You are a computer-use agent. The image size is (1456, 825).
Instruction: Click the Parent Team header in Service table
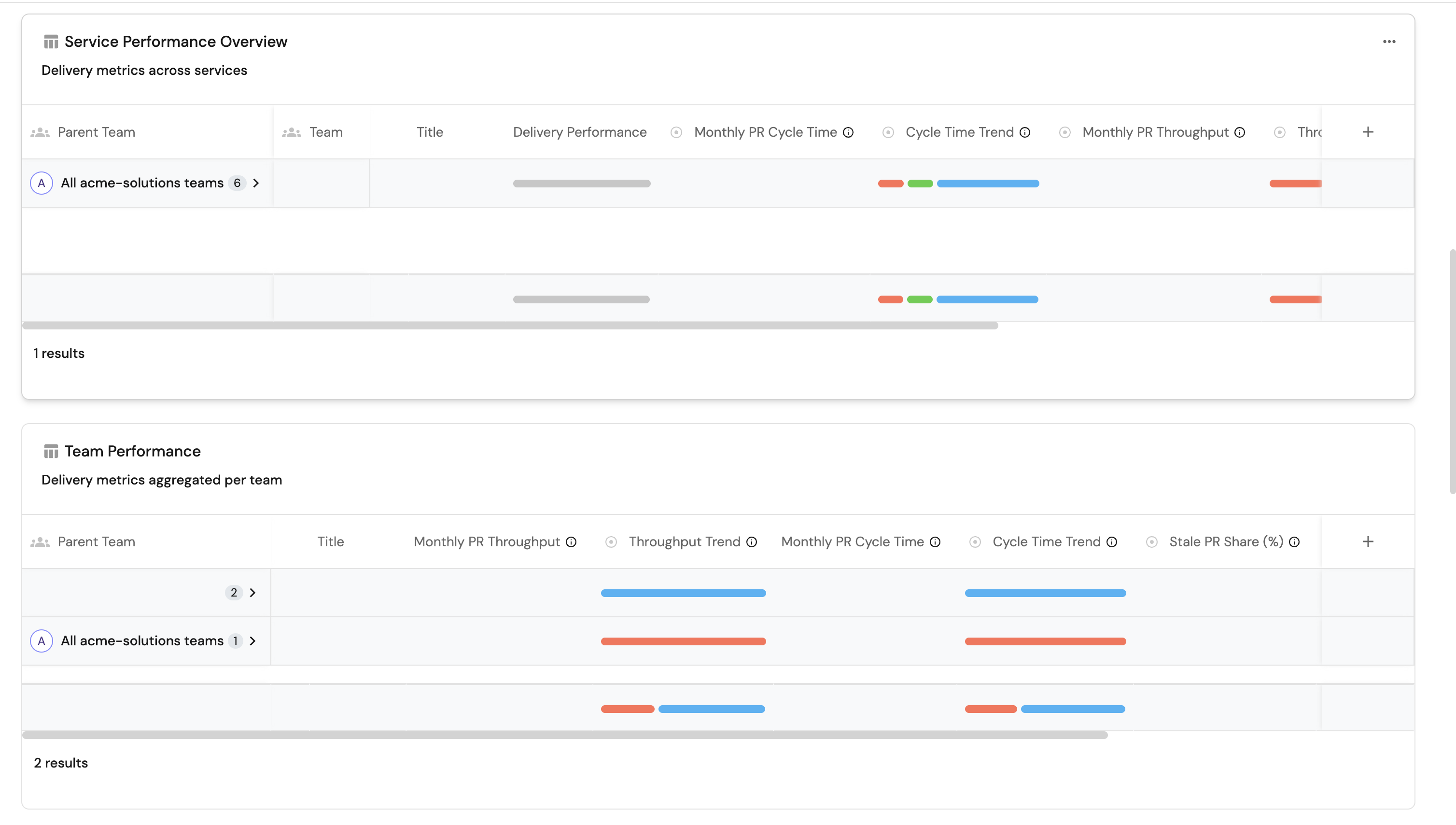tap(96, 132)
